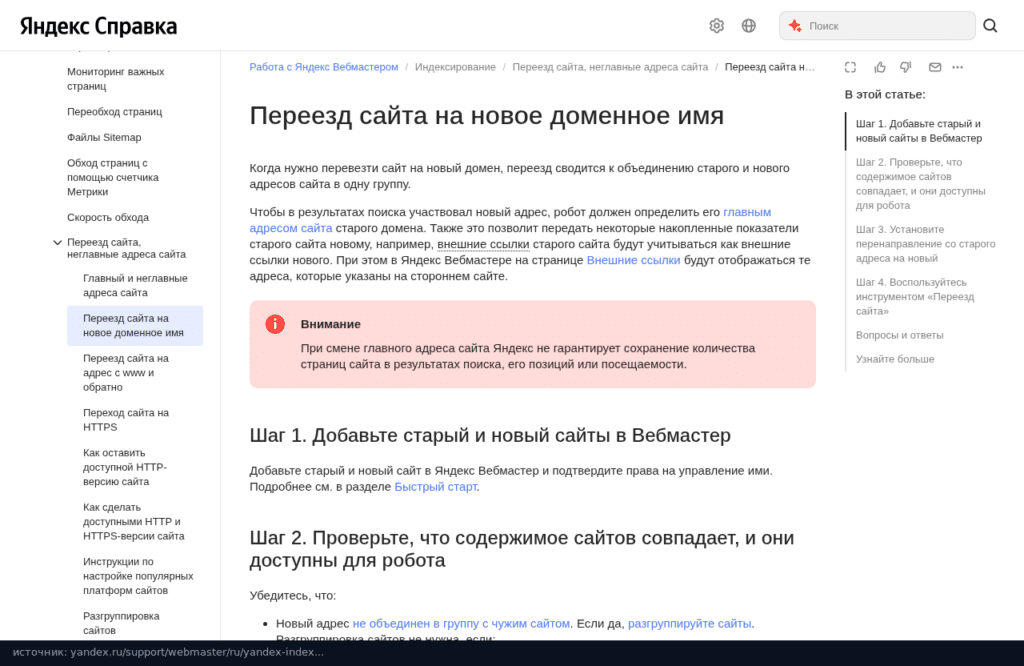This screenshot has height=666, width=1024.
Task: Open Как оставить доступной HTTP-версию сайта
Action: click(125, 467)
